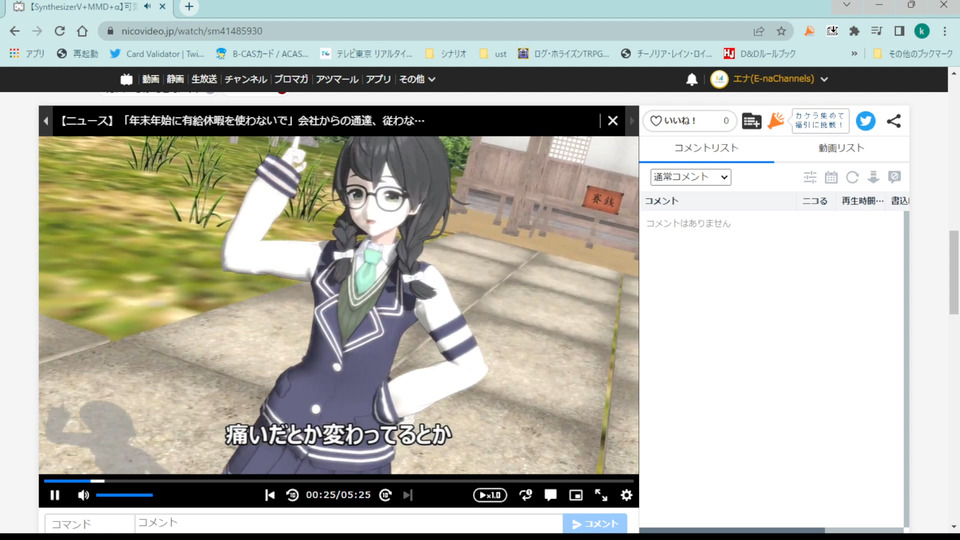Go to niconico top via TV logo
This screenshot has height=540, width=960.
126,79
